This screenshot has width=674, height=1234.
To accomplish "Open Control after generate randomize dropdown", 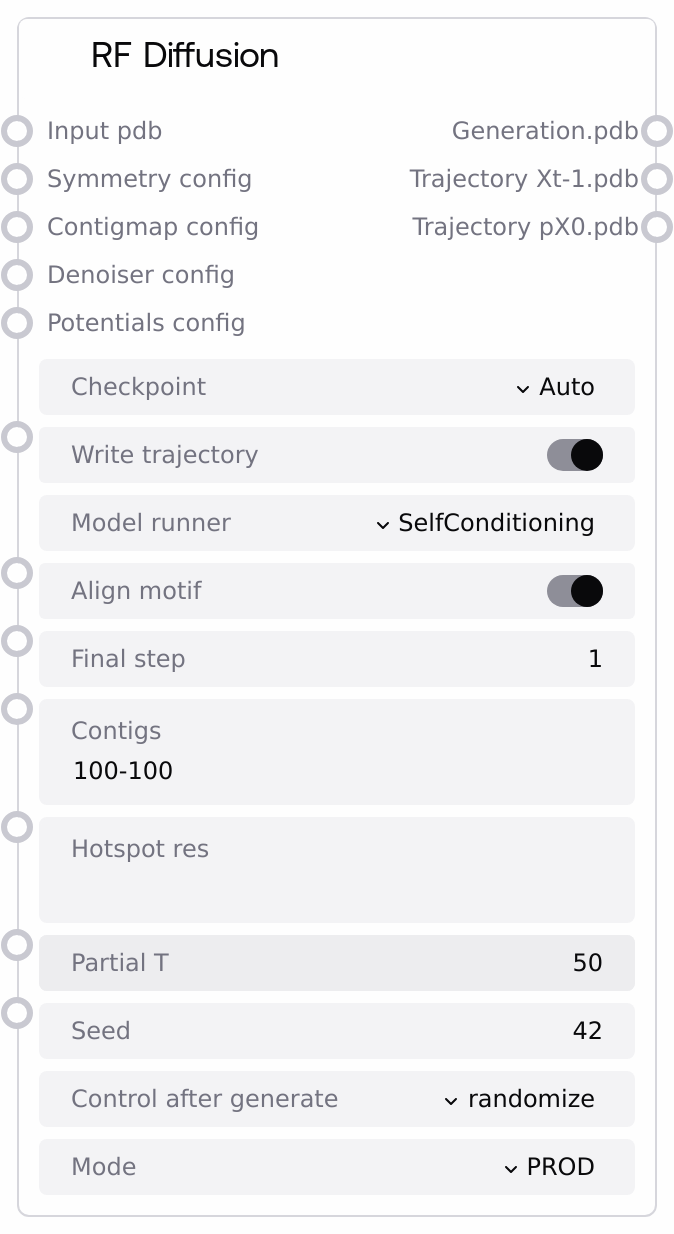I will tap(336, 1099).
